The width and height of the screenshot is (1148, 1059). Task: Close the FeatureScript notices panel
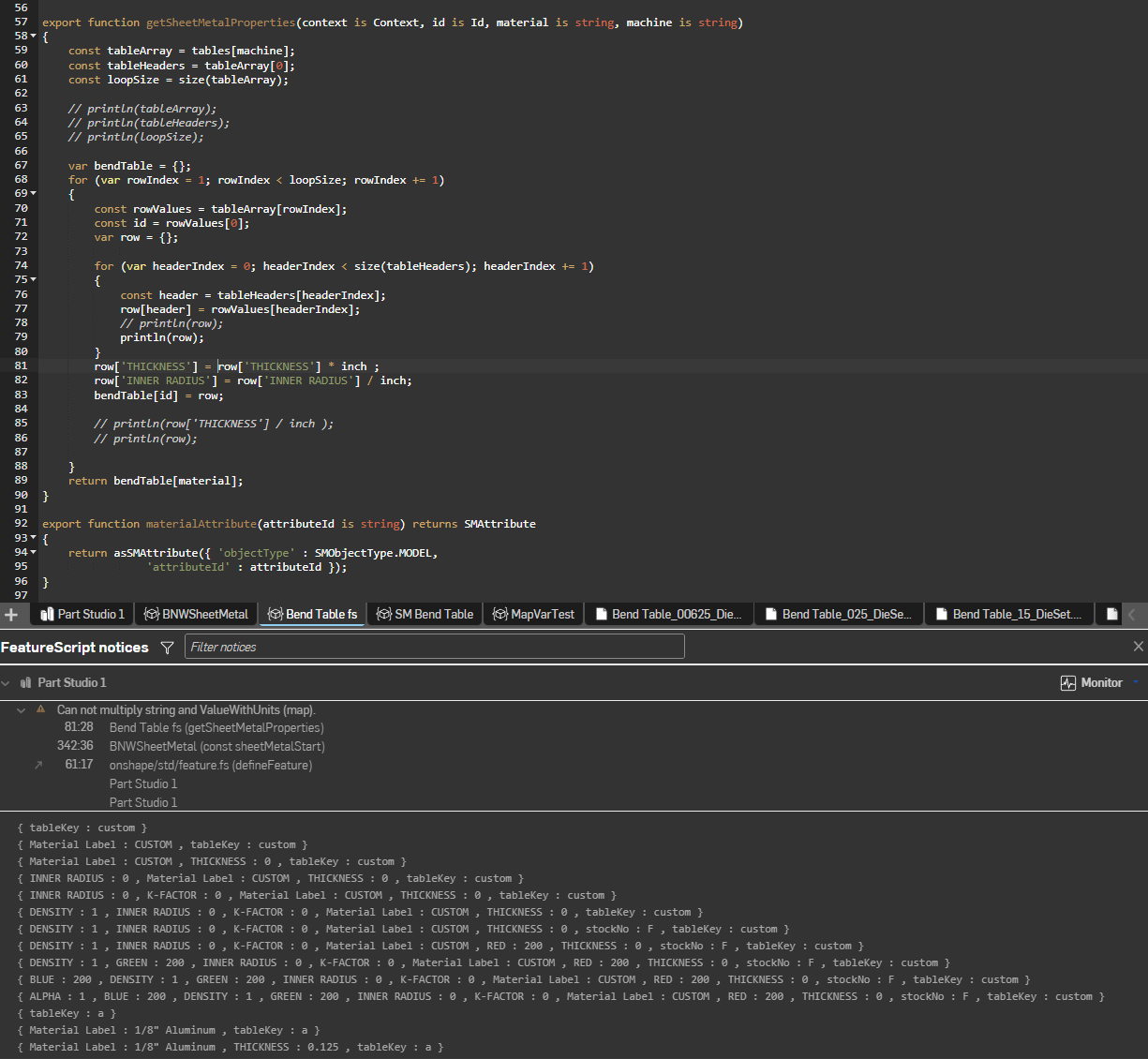click(1139, 647)
